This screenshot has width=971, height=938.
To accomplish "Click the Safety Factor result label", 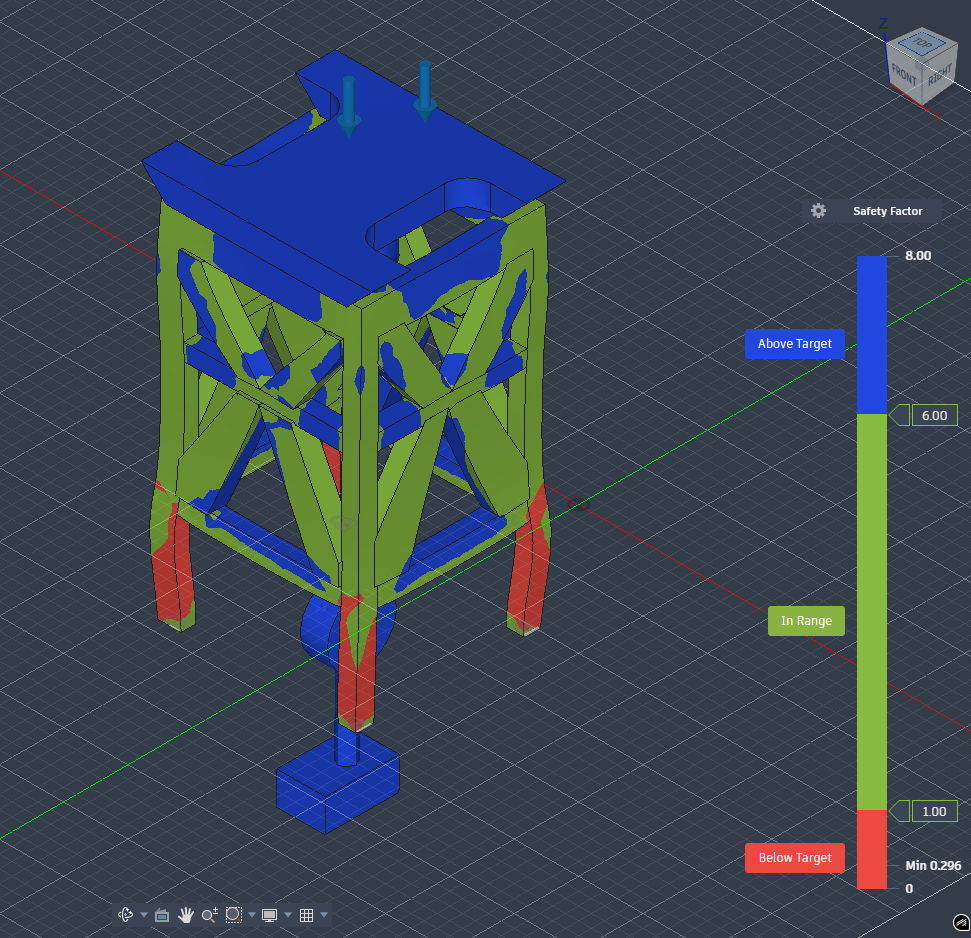I will pos(887,211).
